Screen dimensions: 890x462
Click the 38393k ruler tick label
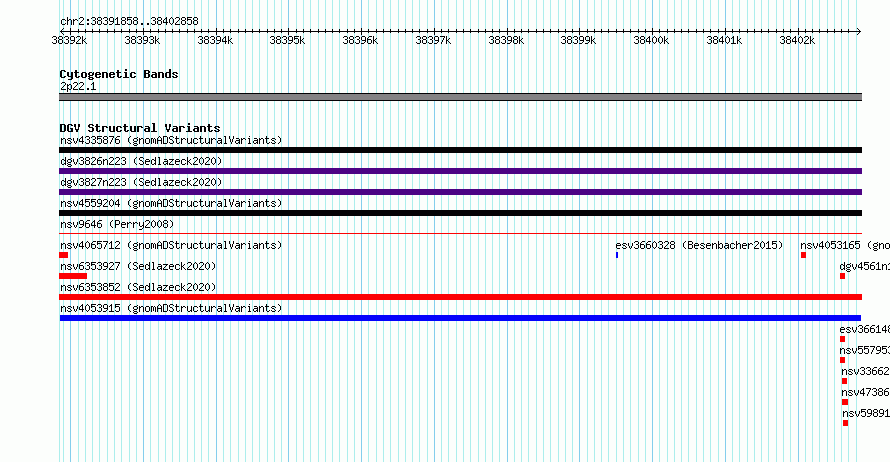coord(142,40)
